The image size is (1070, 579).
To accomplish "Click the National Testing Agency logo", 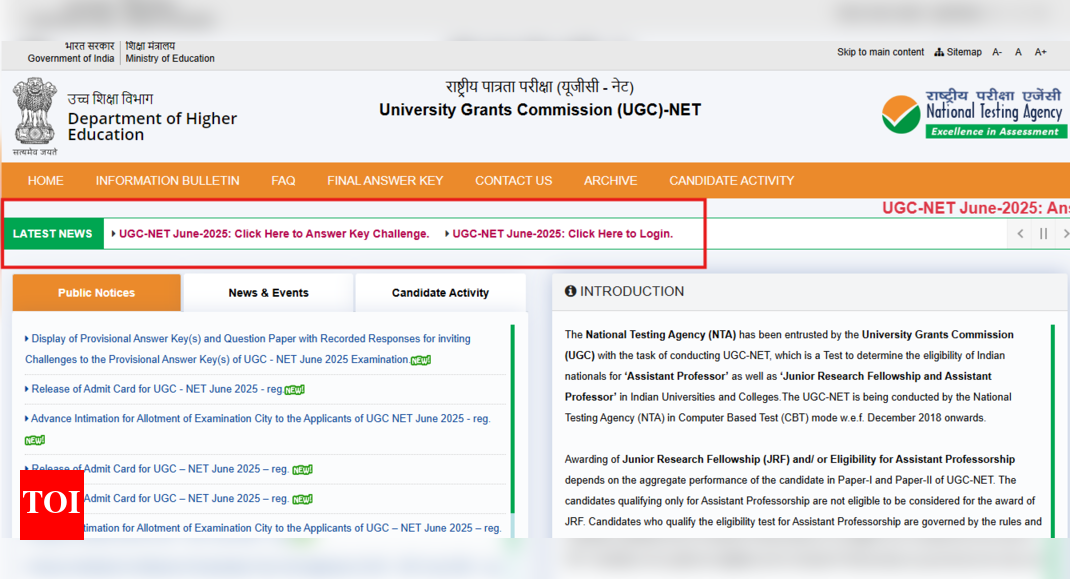I will [x=974, y=113].
